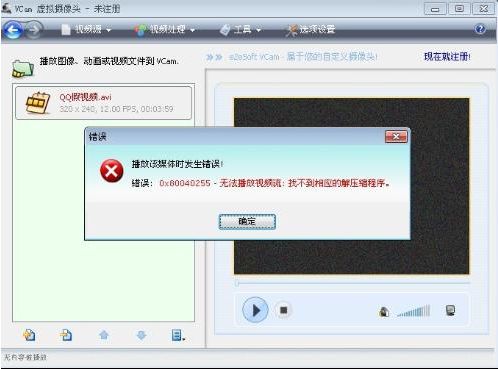Click the film clip icon of QQ聊视频.avi
This screenshot has height=369, width=498.
click(x=37, y=103)
